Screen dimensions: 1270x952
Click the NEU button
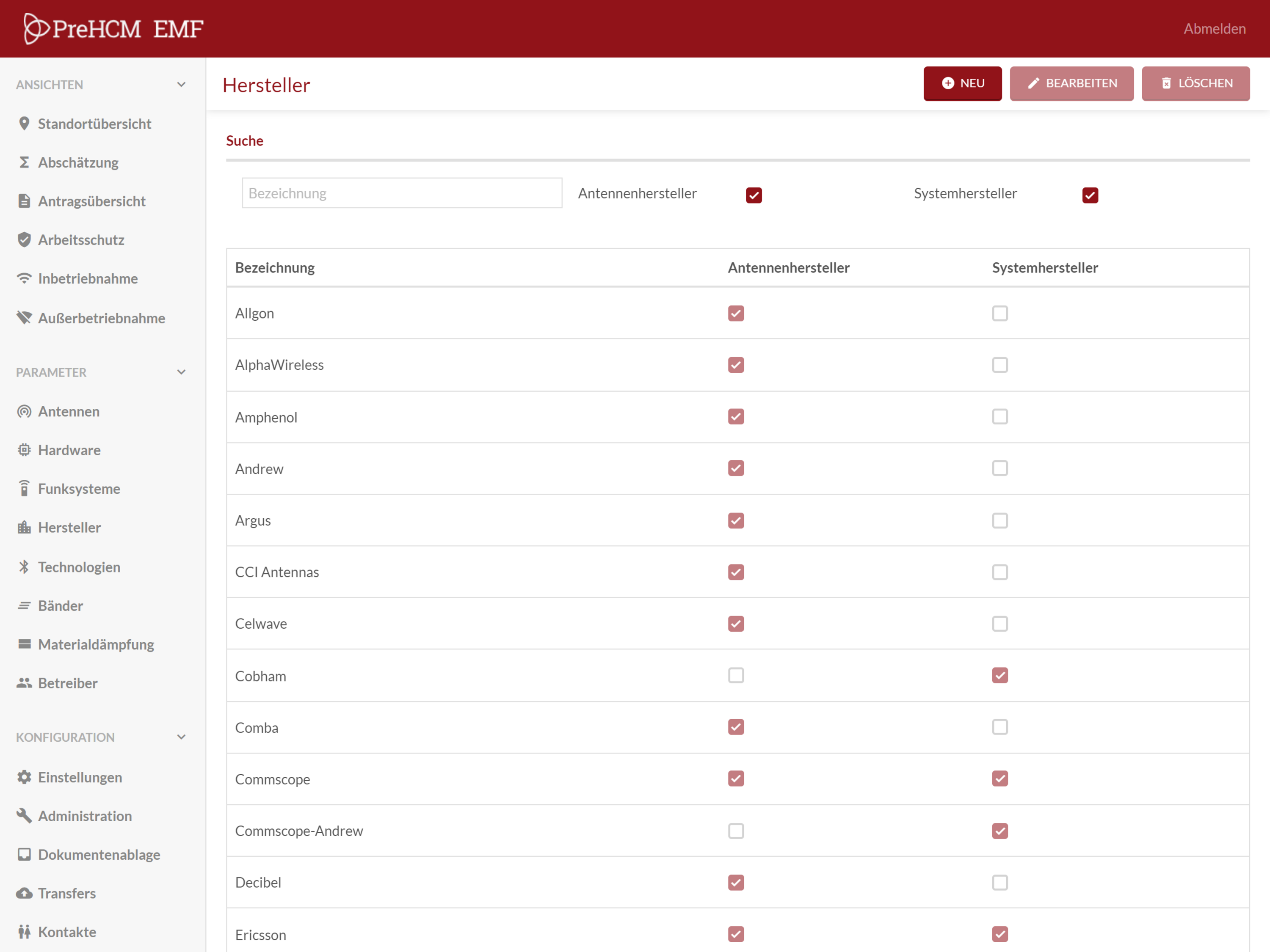[962, 83]
